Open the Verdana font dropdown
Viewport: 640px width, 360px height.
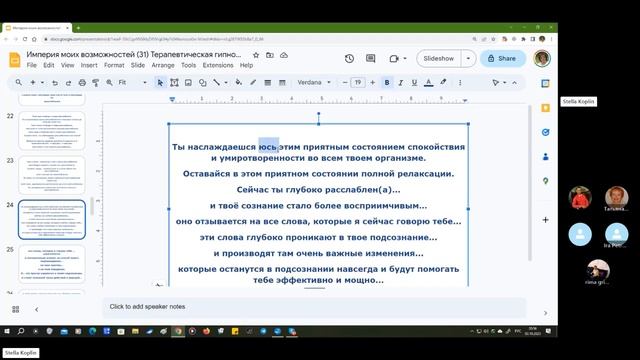coord(314,82)
